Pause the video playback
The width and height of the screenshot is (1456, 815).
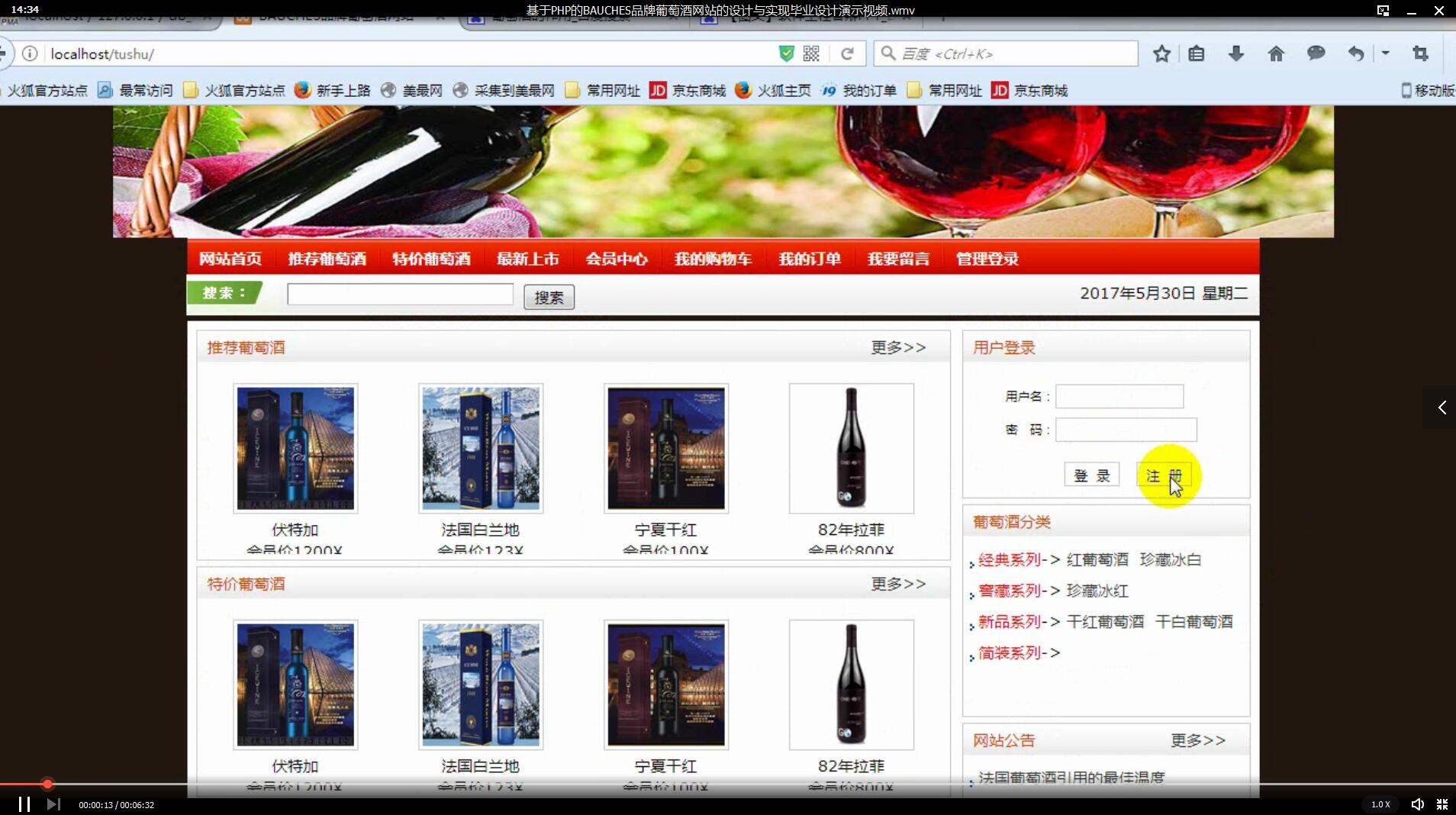coord(24,804)
